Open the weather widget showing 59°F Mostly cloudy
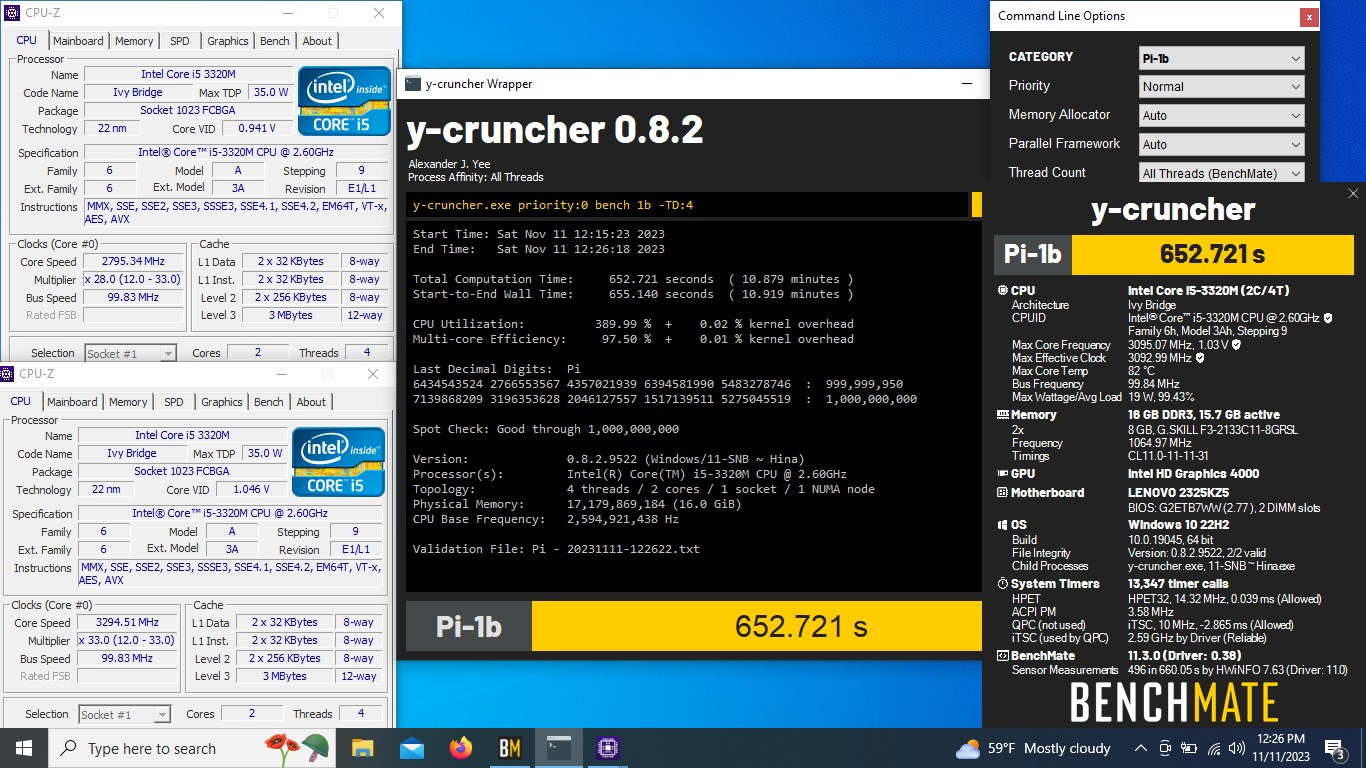 pyautogui.click(x=1033, y=748)
